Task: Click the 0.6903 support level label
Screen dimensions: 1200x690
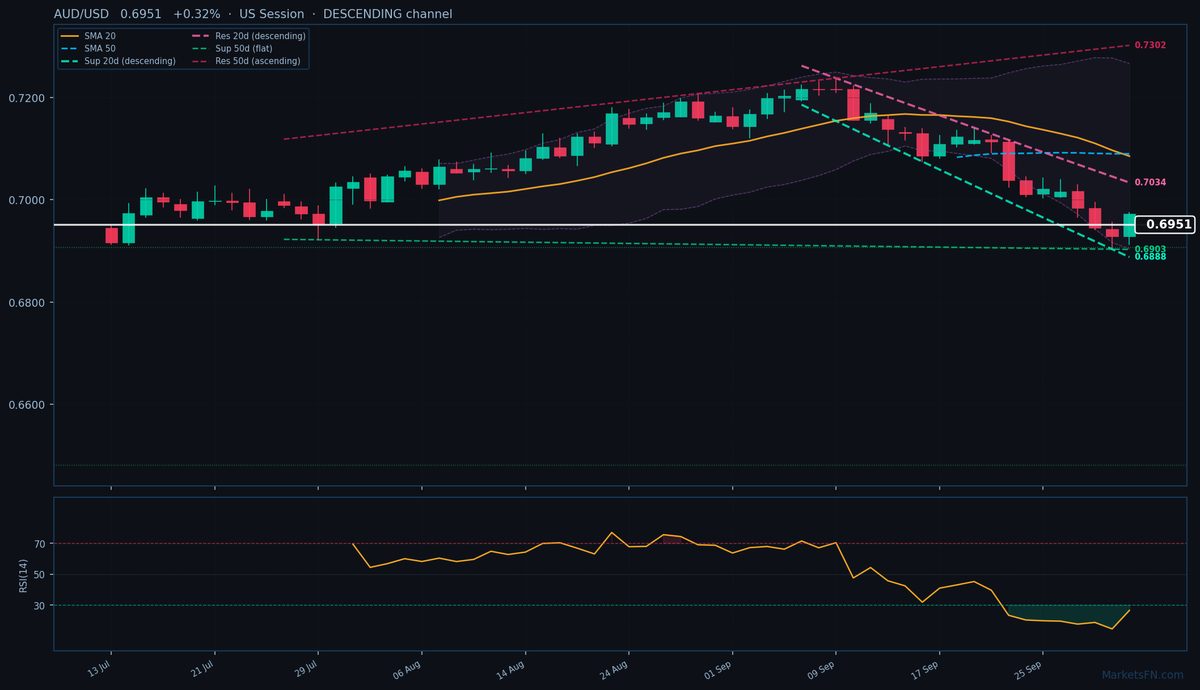Action: (x=1150, y=249)
